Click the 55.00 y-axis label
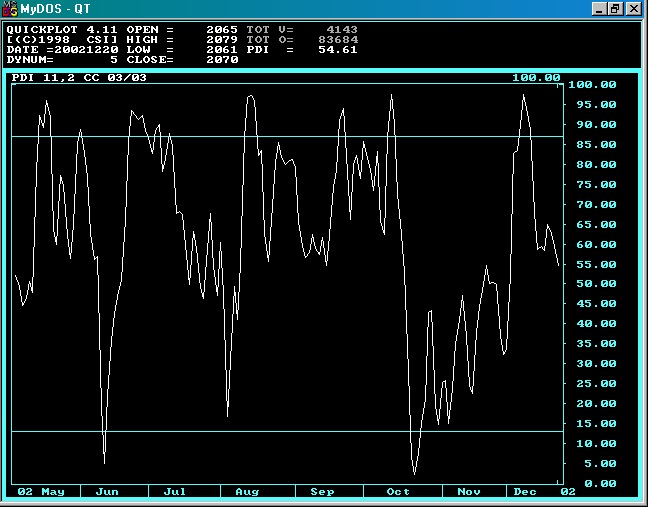 pyautogui.click(x=596, y=264)
